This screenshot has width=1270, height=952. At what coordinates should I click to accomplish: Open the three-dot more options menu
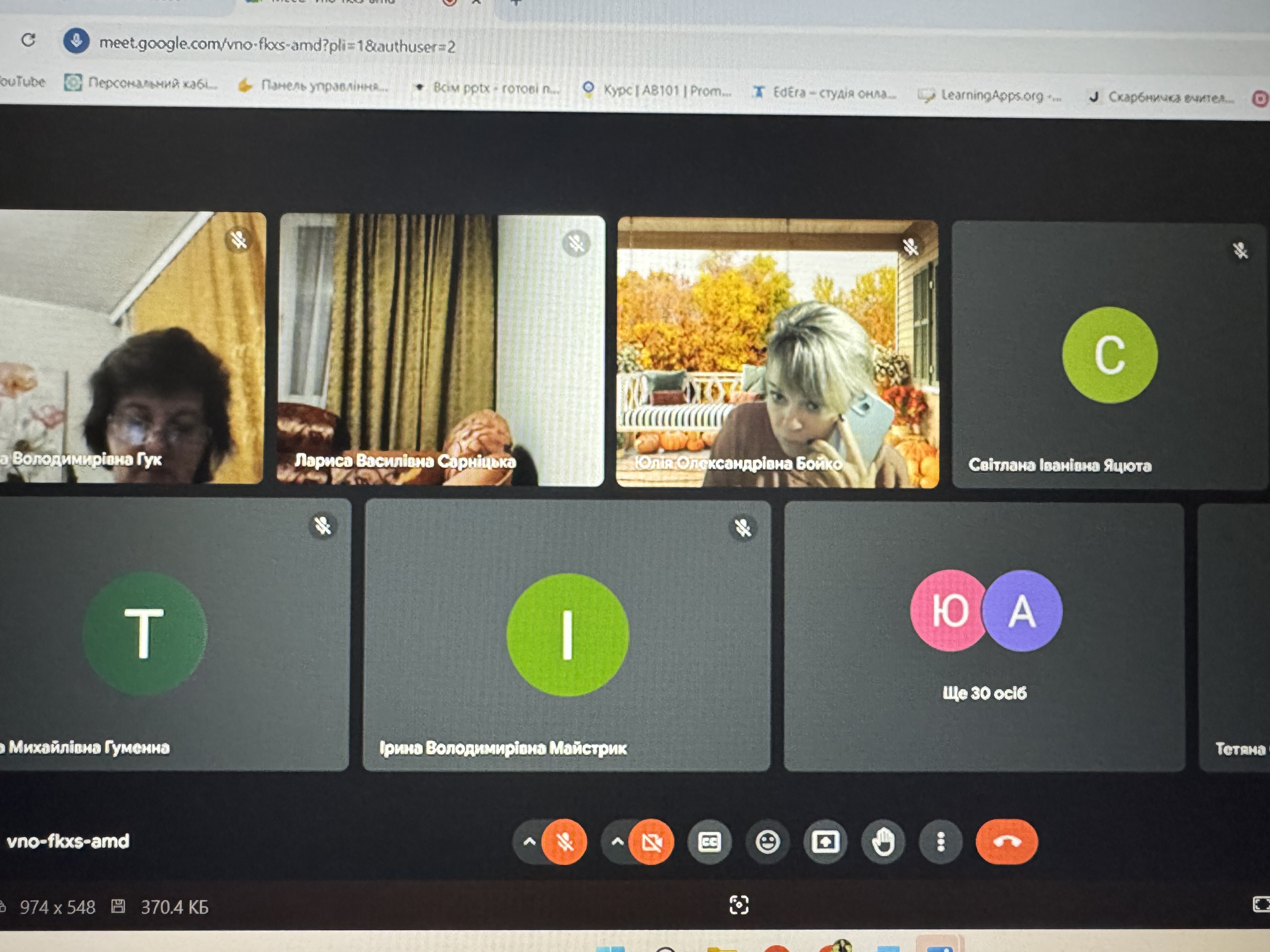[941, 842]
